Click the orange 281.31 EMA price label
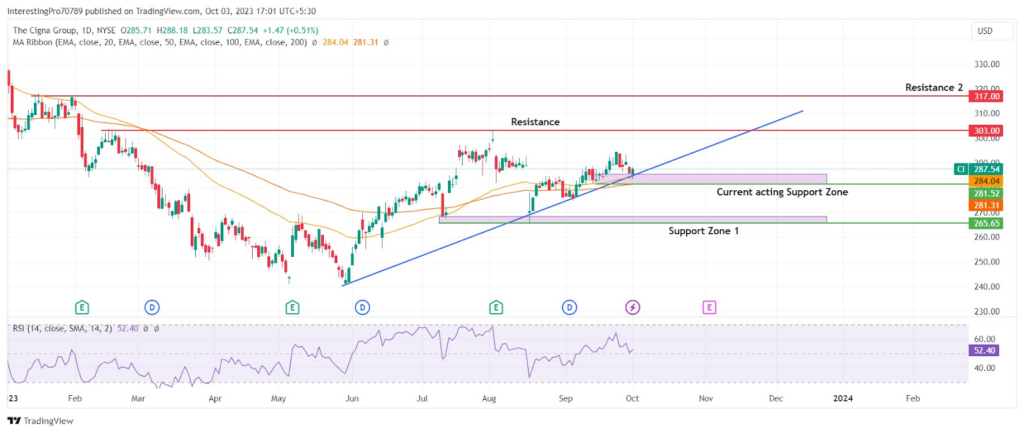Image resolution: width=1024 pixels, height=433 pixels. pyautogui.click(x=987, y=205)
